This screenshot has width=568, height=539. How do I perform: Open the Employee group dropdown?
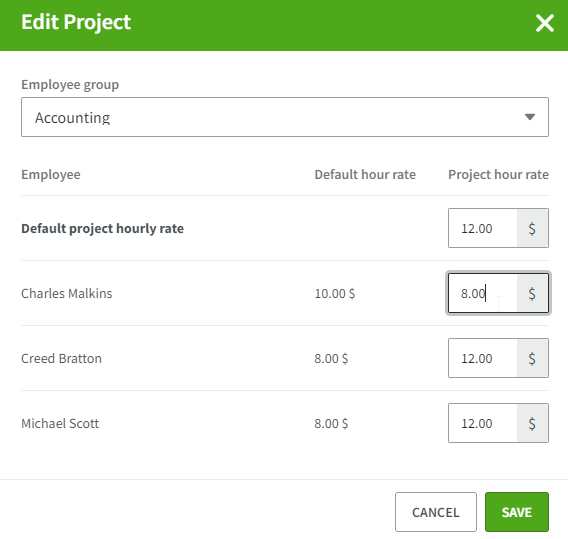pyautogui.click(x=285, y=117)
